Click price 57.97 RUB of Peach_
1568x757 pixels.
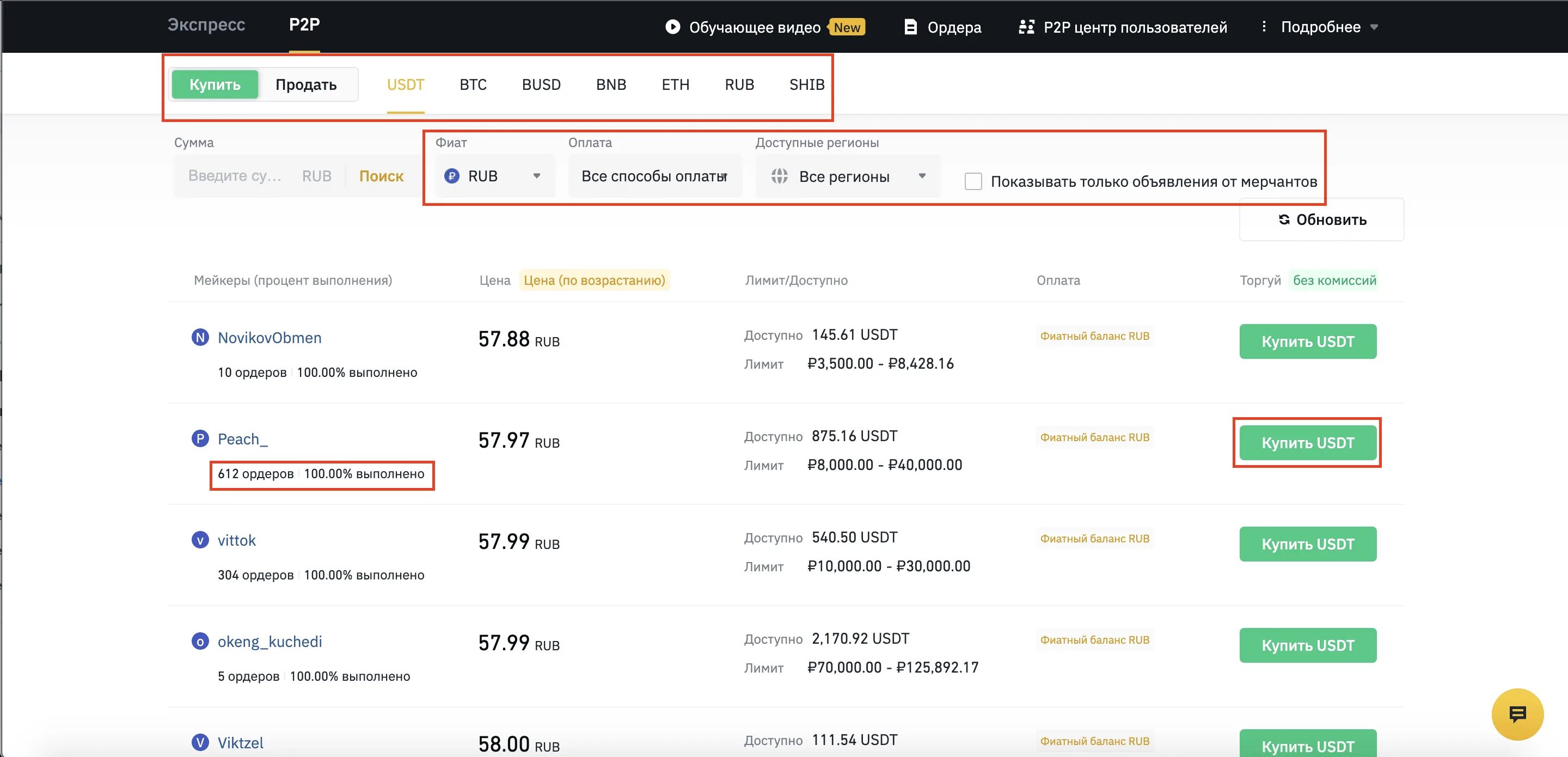point(519,441)
